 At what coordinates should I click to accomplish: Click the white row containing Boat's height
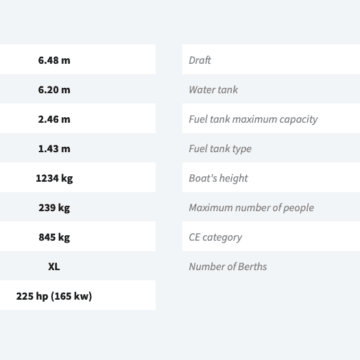(x=271, y=177)
